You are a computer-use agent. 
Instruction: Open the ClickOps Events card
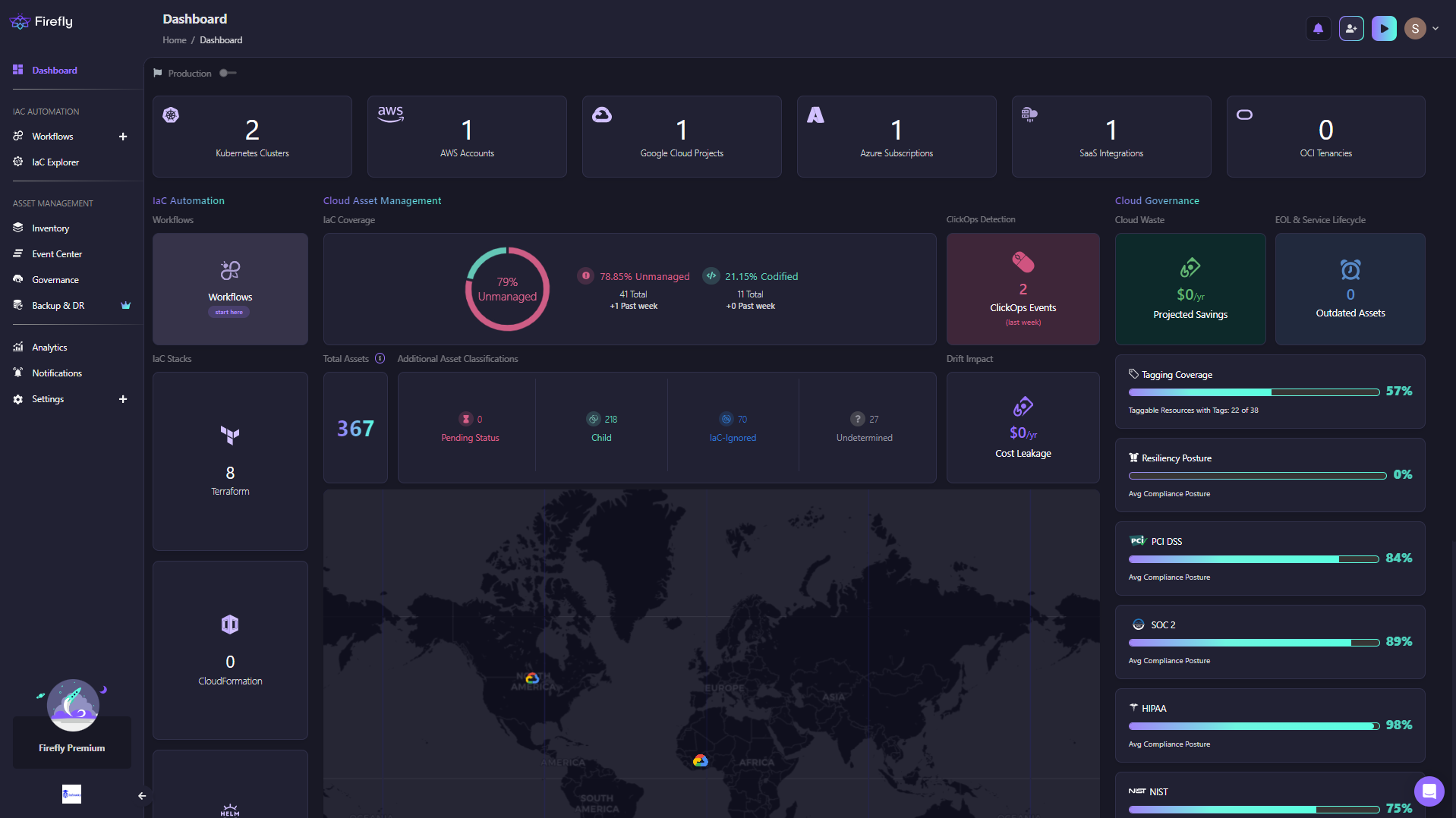click(x=1023, y=289)
